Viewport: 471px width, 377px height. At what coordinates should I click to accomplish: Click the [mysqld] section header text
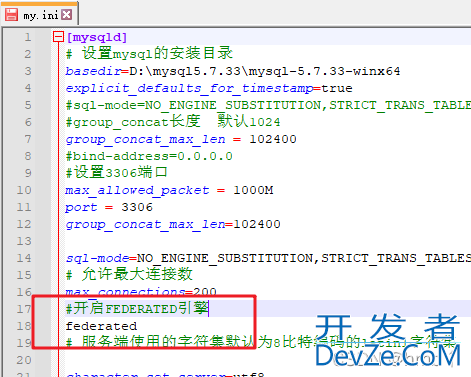[x=97, y=37]
